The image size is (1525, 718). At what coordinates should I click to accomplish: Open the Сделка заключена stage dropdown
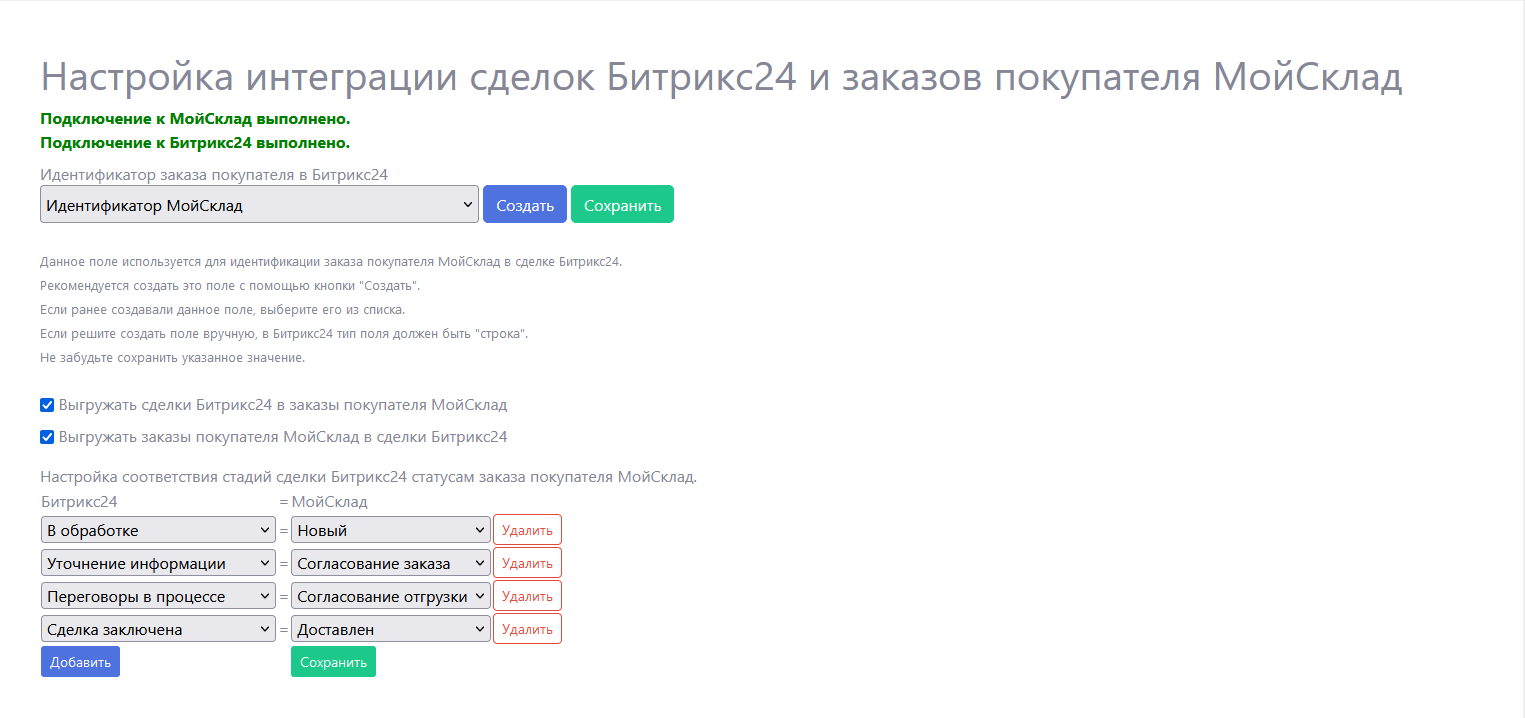pyautogui.click(x=158, y=629)
